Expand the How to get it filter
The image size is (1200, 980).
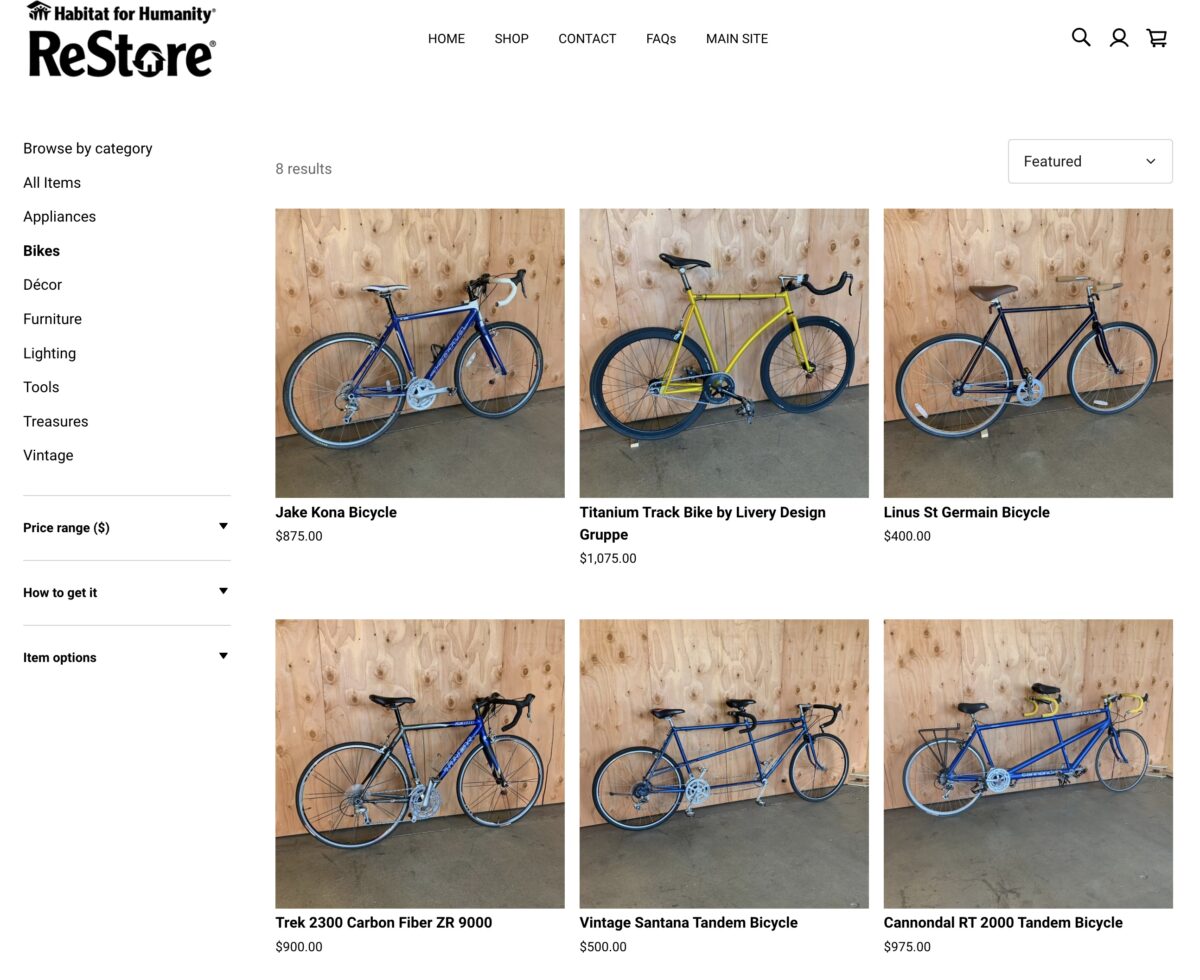pos(126,592)
